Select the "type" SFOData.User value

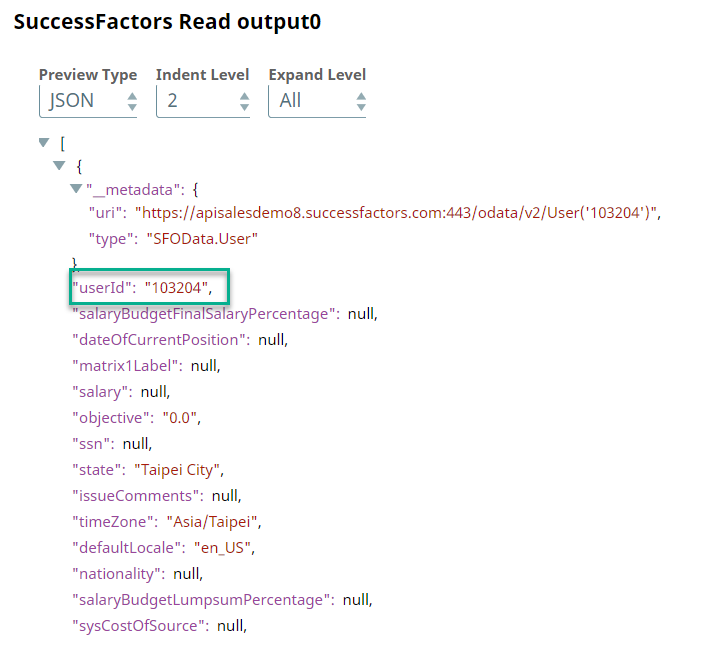pos(202,239)
